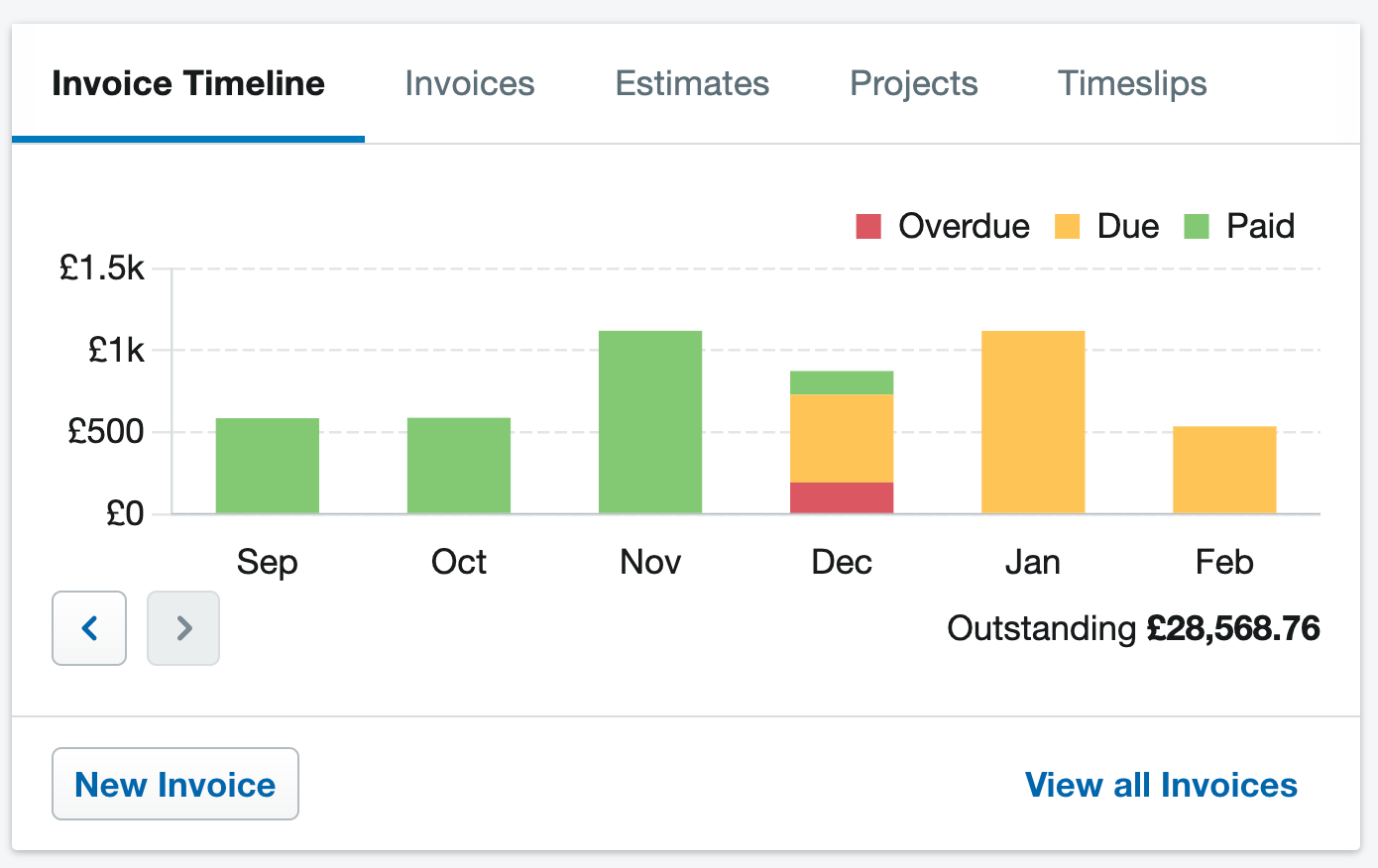Image resolution: width=1378 pixels, height=868 pixels.
Task: Click the right arrow to view later months
Action: [x=182, y=628]
